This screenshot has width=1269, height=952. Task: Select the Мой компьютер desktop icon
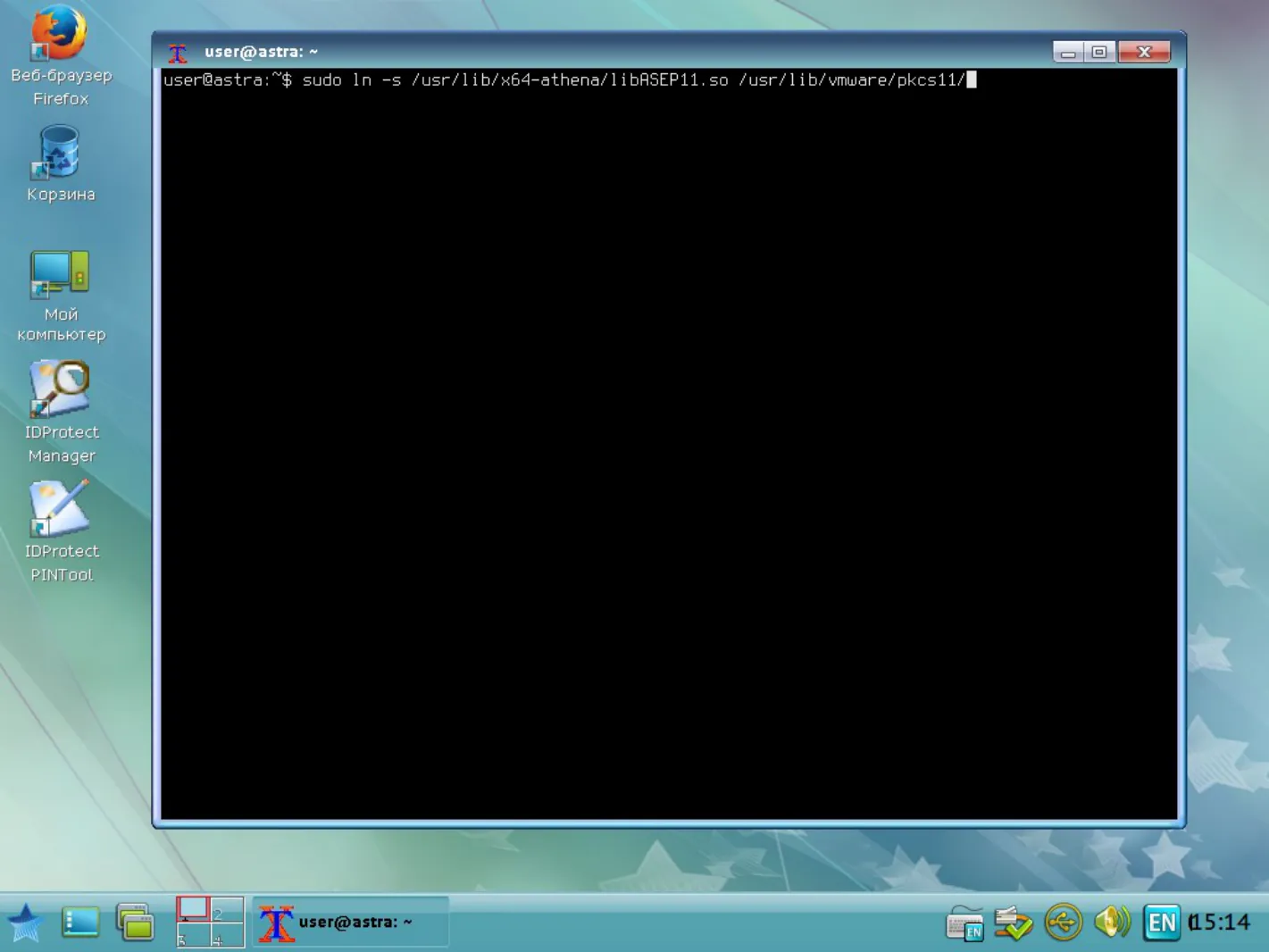(x=61, y=296)
